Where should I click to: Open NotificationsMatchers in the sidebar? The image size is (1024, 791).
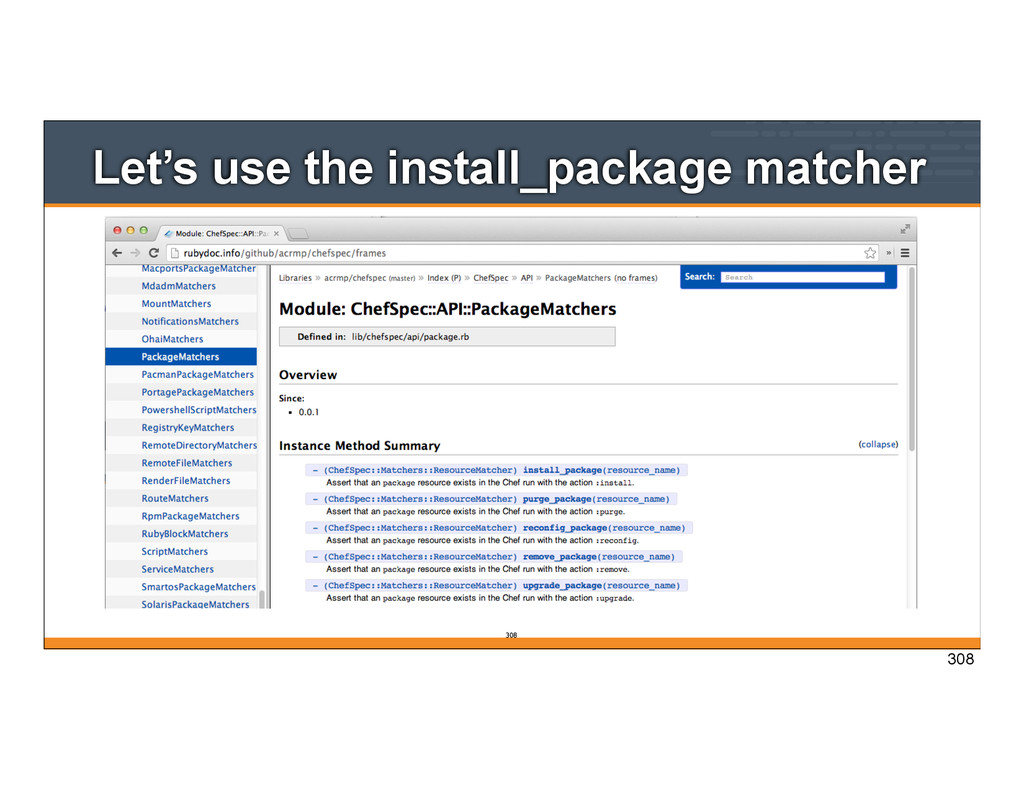(190, 321)
